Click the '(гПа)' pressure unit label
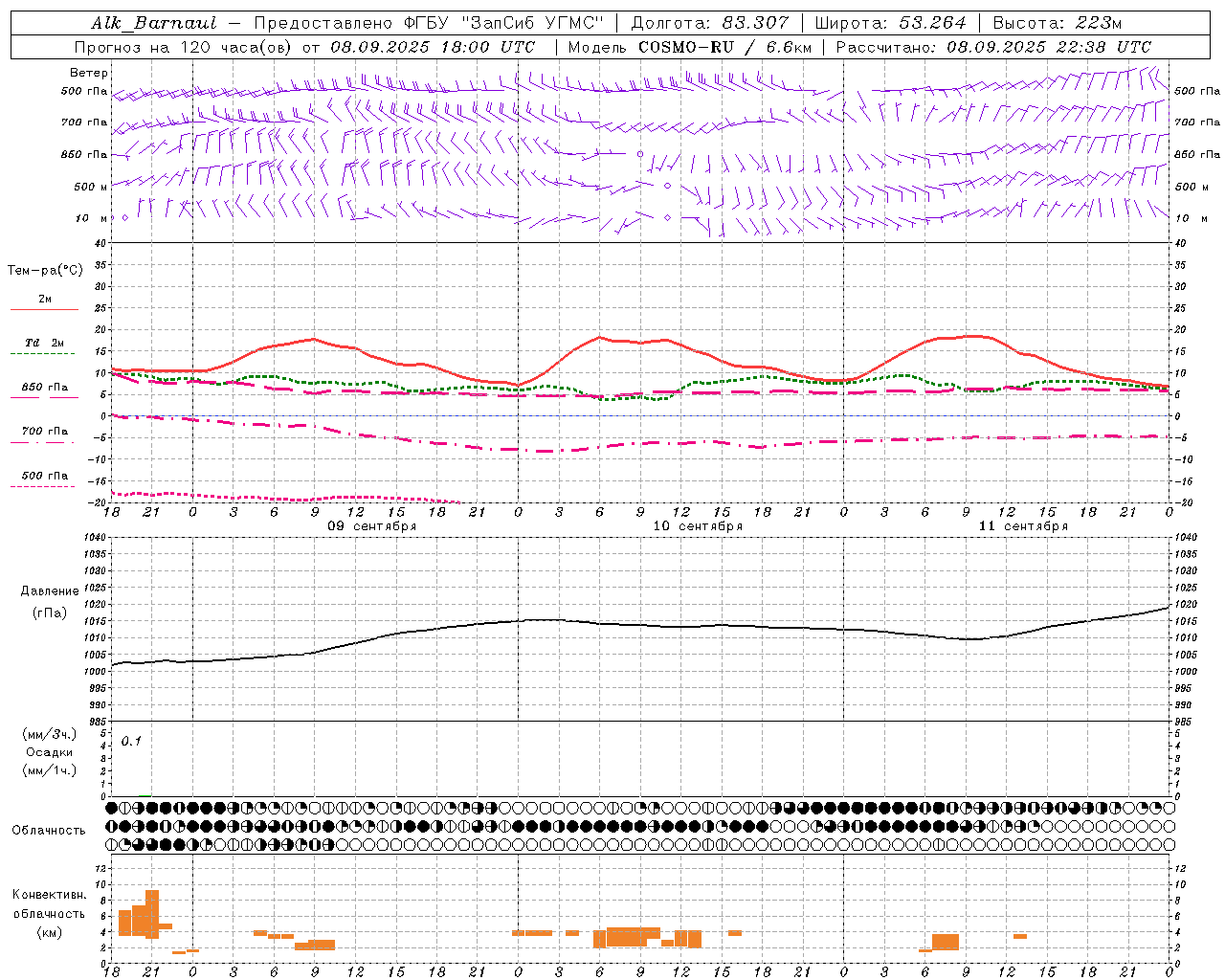1225x980 pixels. 50,613
